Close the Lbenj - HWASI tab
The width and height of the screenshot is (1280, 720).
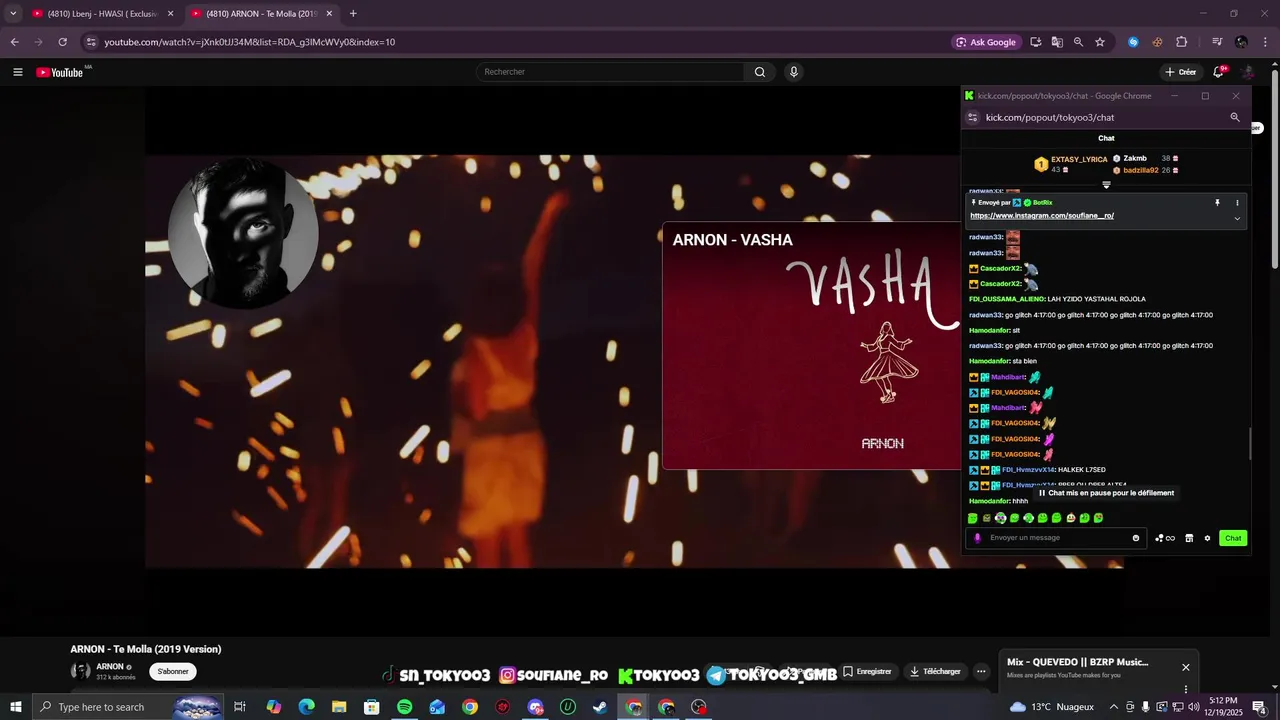(x=170, y=14)
